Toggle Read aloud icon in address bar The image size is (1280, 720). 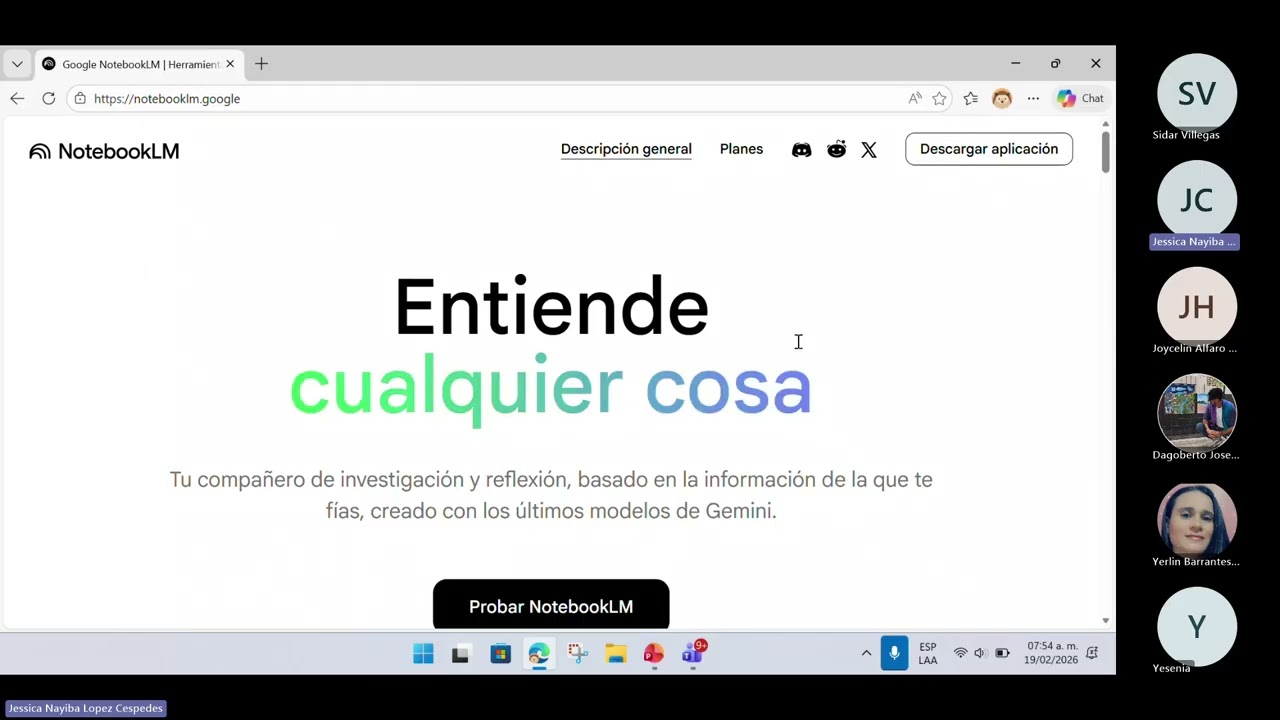click(x=915, y=98)
